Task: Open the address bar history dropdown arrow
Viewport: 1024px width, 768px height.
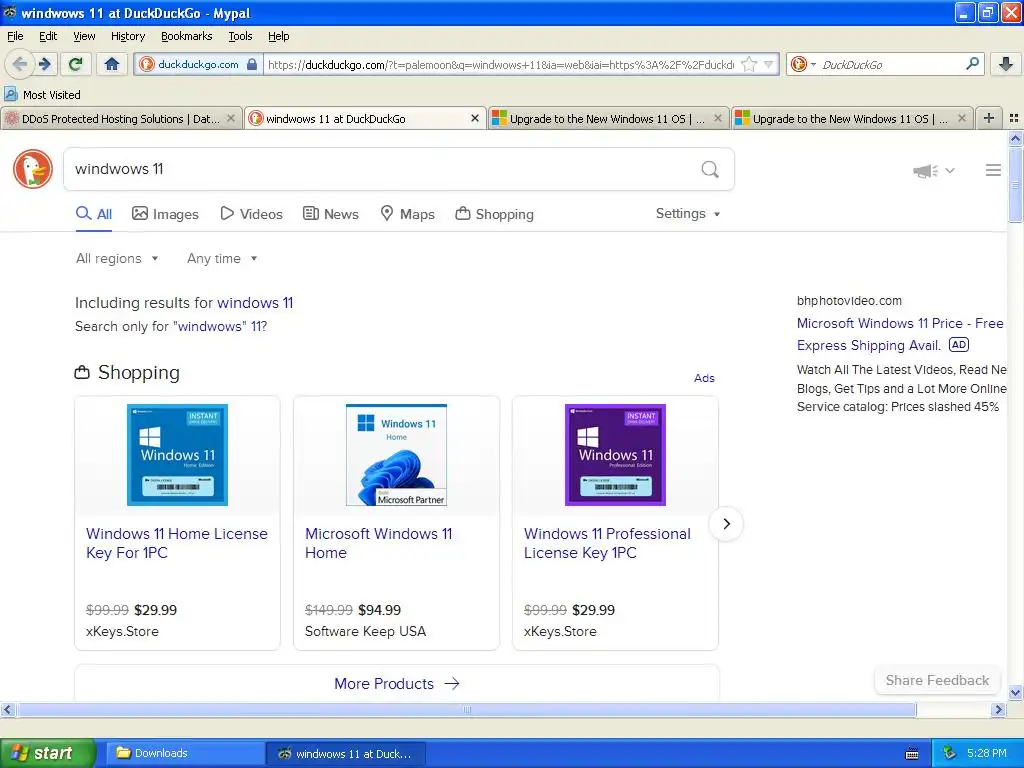Action: 769,64
